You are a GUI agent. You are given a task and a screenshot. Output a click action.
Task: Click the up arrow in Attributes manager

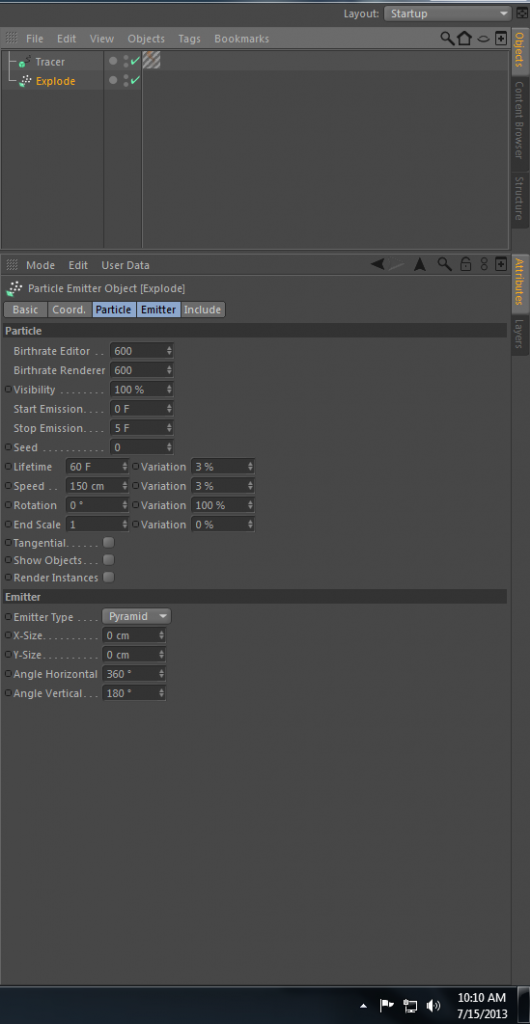tap(420, 264)
